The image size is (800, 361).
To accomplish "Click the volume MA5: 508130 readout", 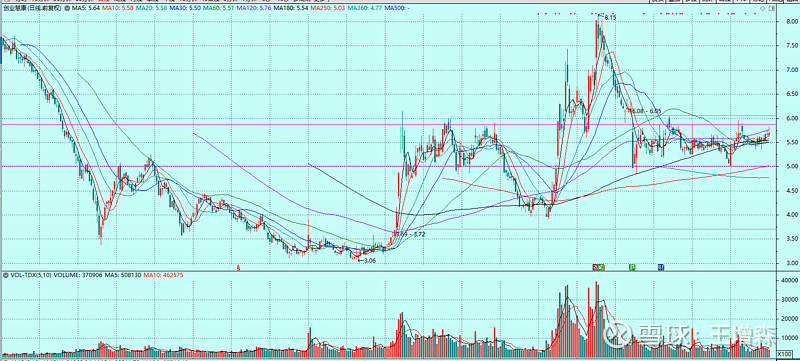I will (122, 275).
